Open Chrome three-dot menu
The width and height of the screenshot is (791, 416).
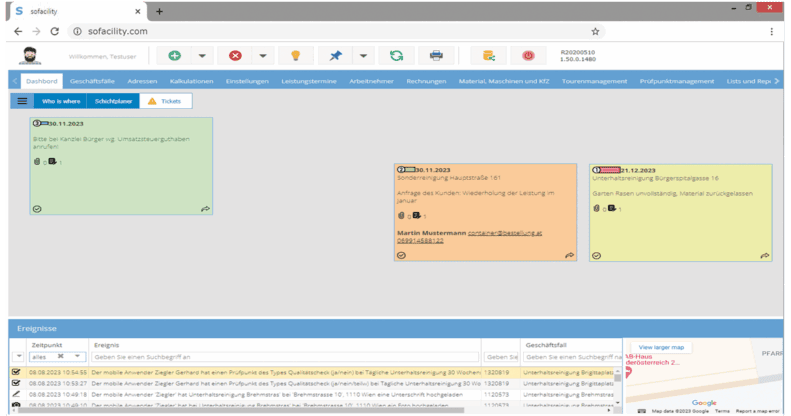[x=771, y=31]
